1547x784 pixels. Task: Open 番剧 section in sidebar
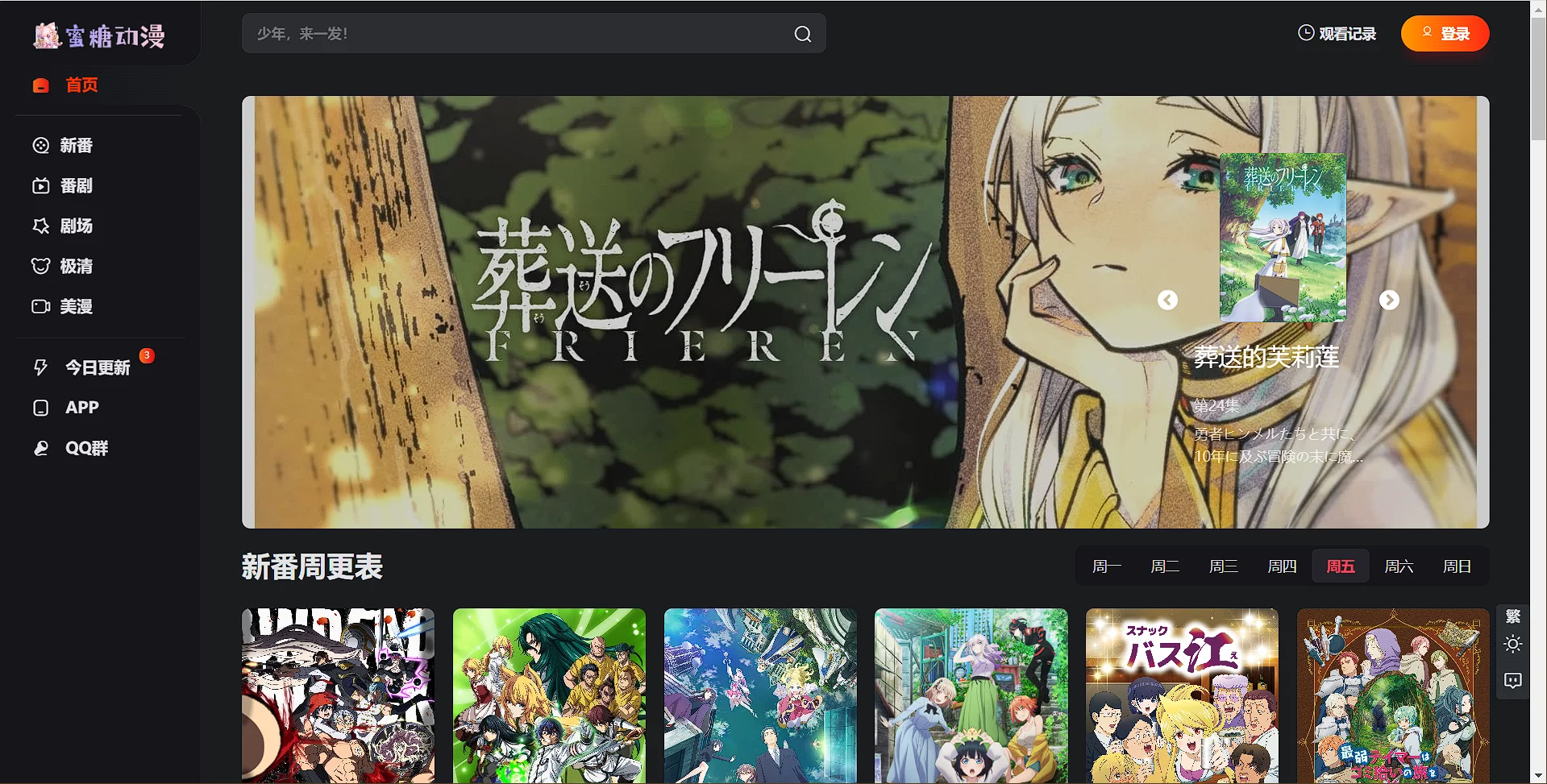76,186
